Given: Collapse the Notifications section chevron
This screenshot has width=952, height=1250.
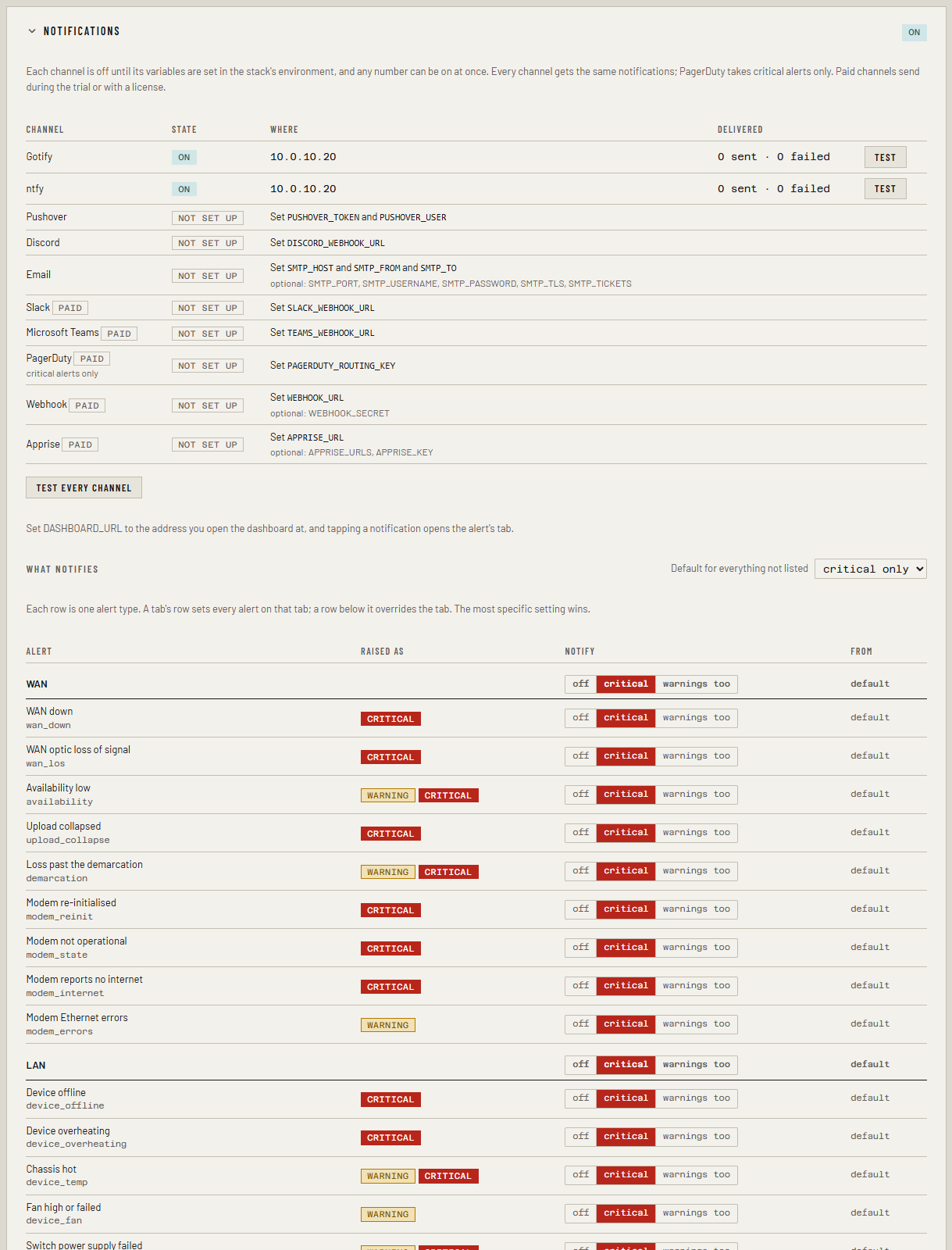Looking at the screenshot, I should [32, 31].
